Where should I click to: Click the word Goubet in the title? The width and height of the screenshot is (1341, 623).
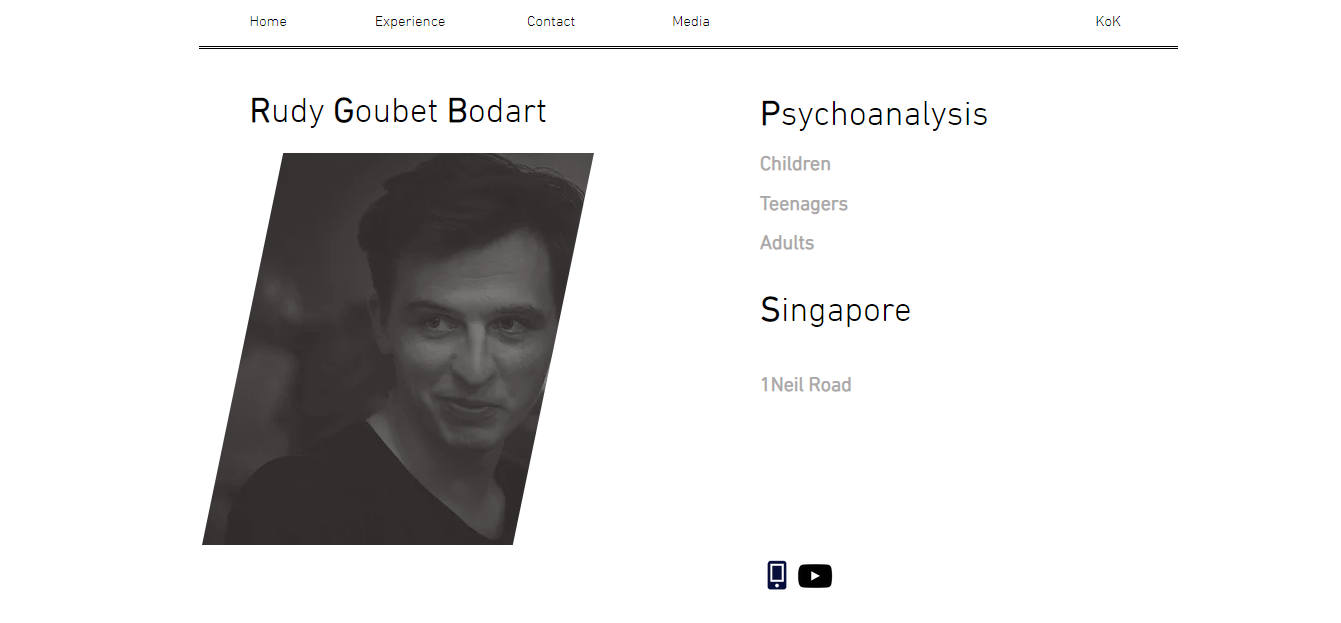point(386,111)
